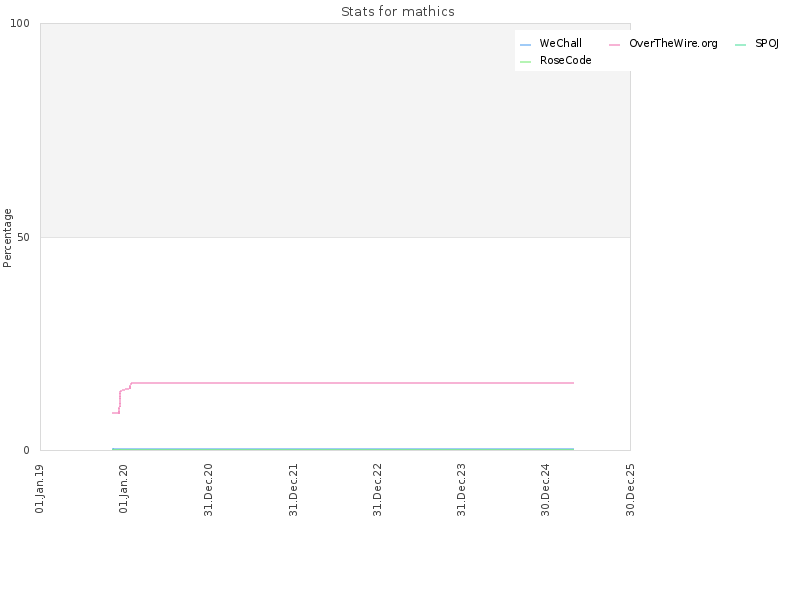The height and width of the screenshot is (600, 800).
Task: Select the OverTheWire.org legend label
Action: [673, 43]
